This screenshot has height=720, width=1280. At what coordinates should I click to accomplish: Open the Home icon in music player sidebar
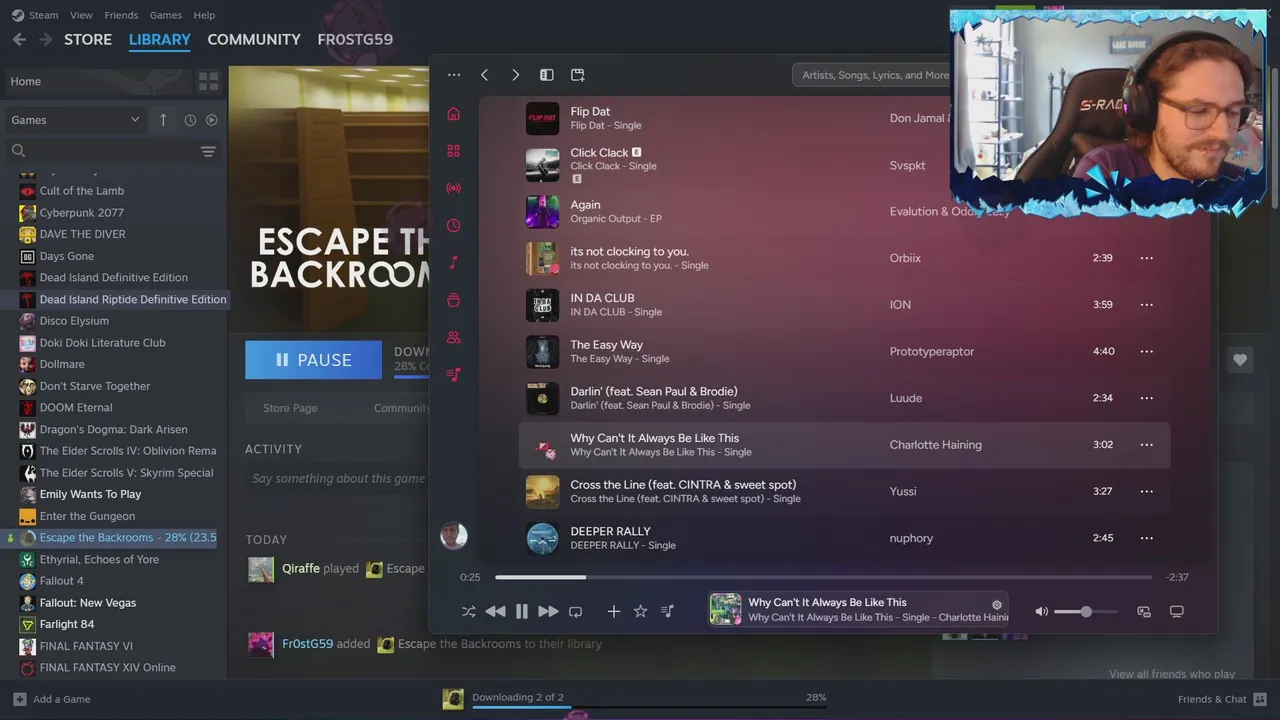coord(453,114)
